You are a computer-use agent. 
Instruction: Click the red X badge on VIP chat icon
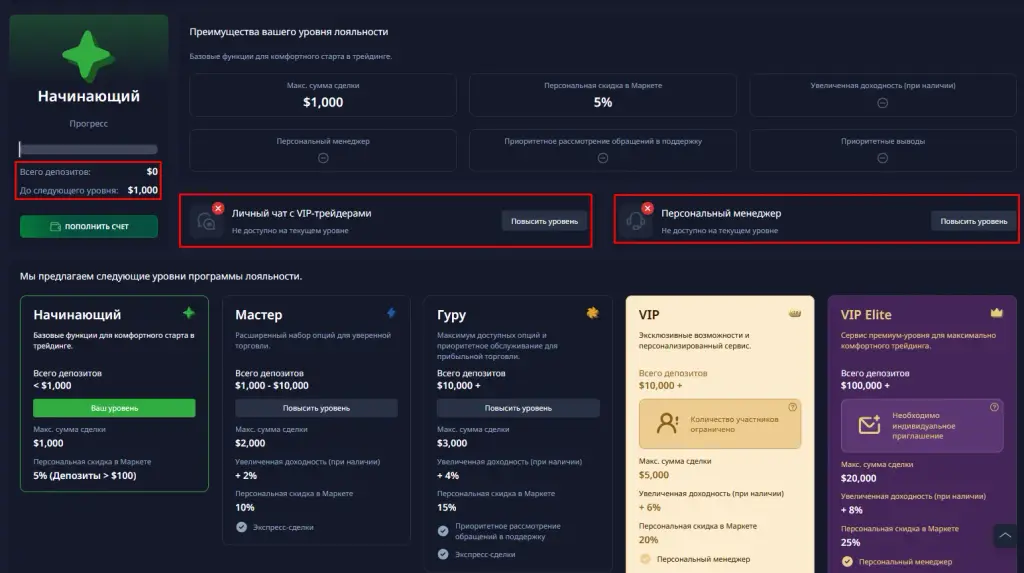click(218, 208)
